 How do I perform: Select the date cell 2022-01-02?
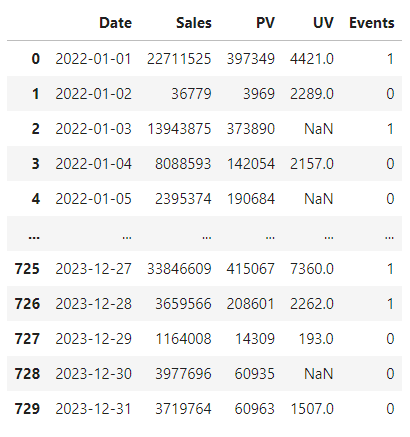coord(94,94)
